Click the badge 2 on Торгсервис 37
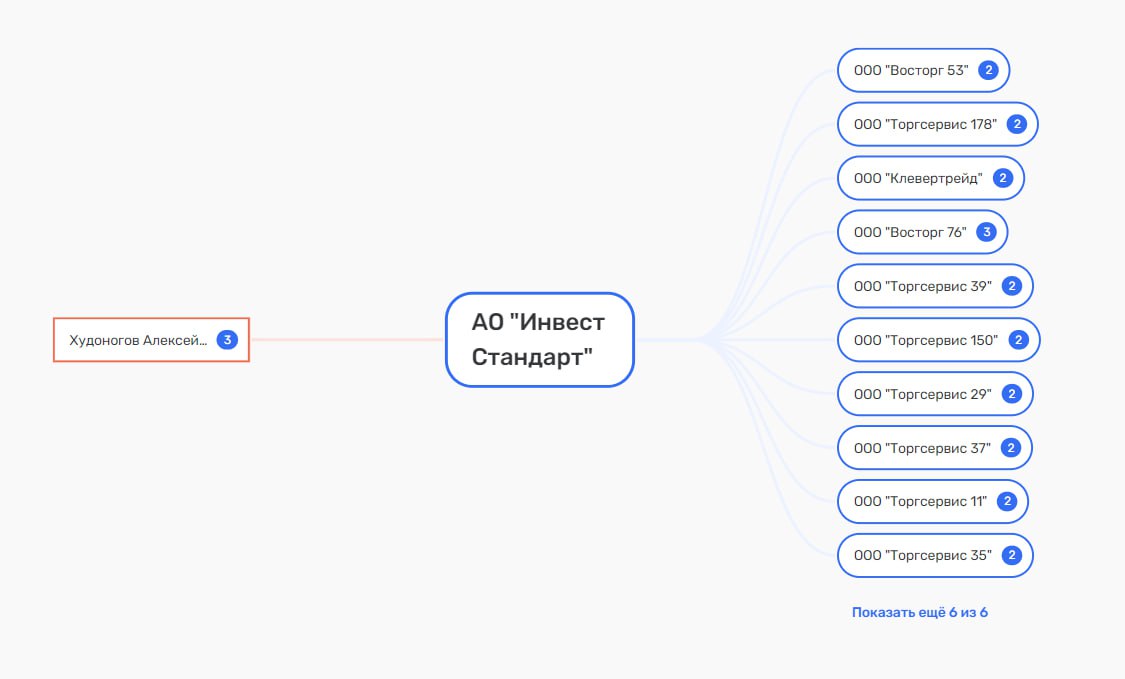This screenshot has width=1125, height=679. coord(1010,448)
